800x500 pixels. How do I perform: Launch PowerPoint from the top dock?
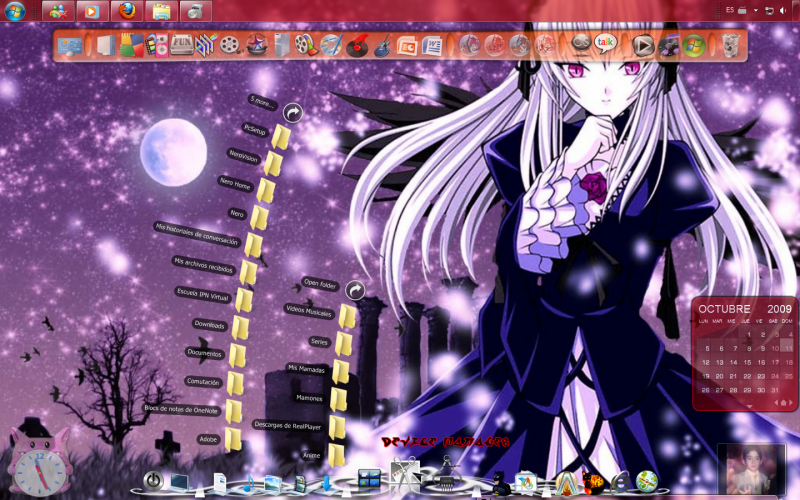point(407,46)
